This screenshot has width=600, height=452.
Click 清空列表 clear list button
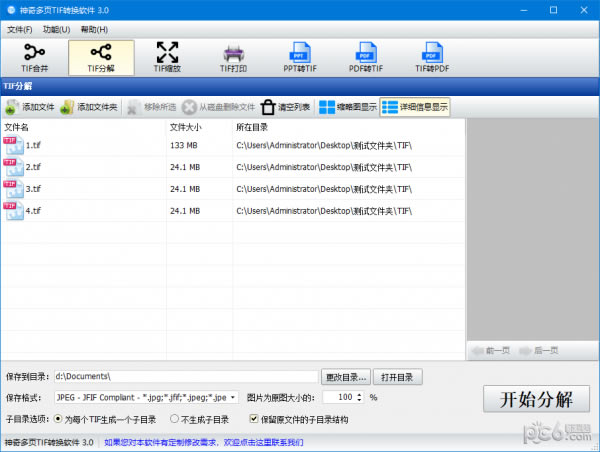285,107
